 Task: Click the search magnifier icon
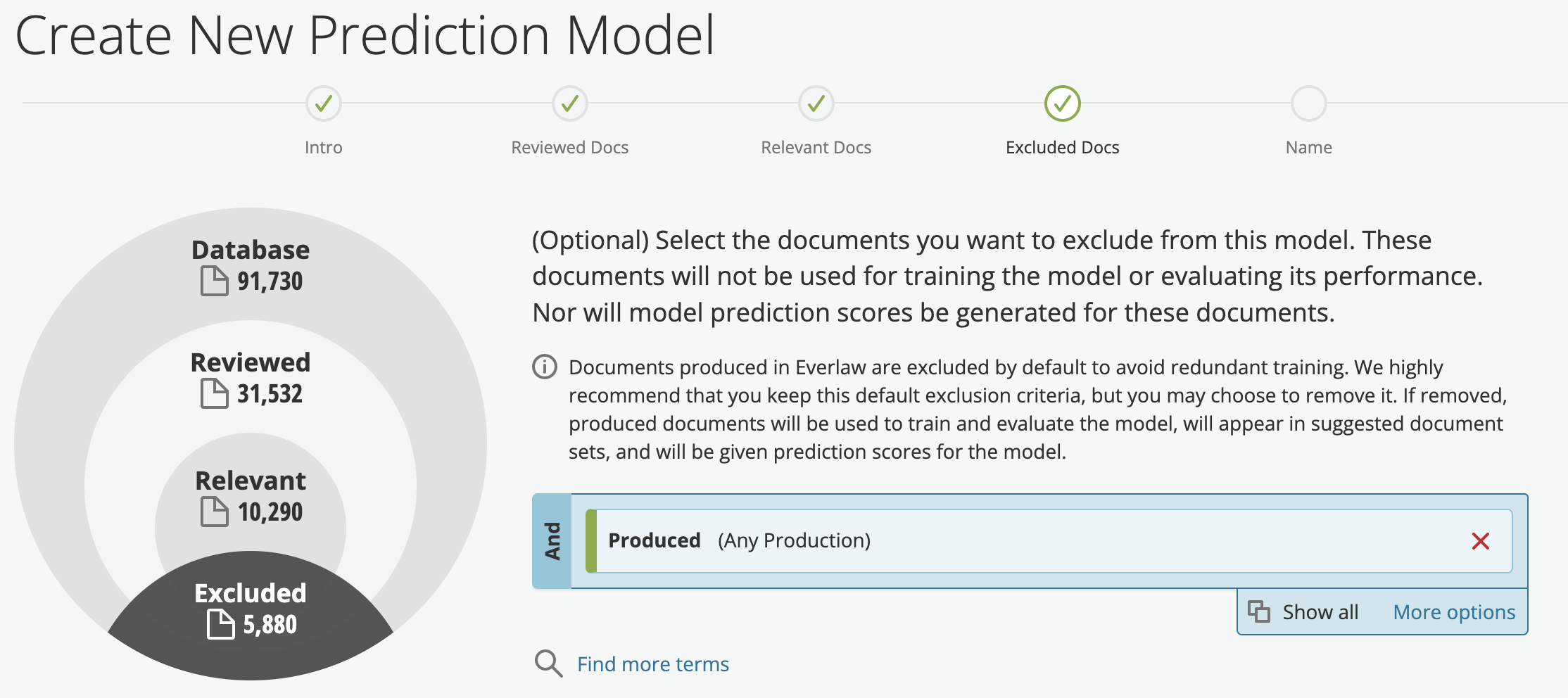pyautogui.click(x=548, y=664)
